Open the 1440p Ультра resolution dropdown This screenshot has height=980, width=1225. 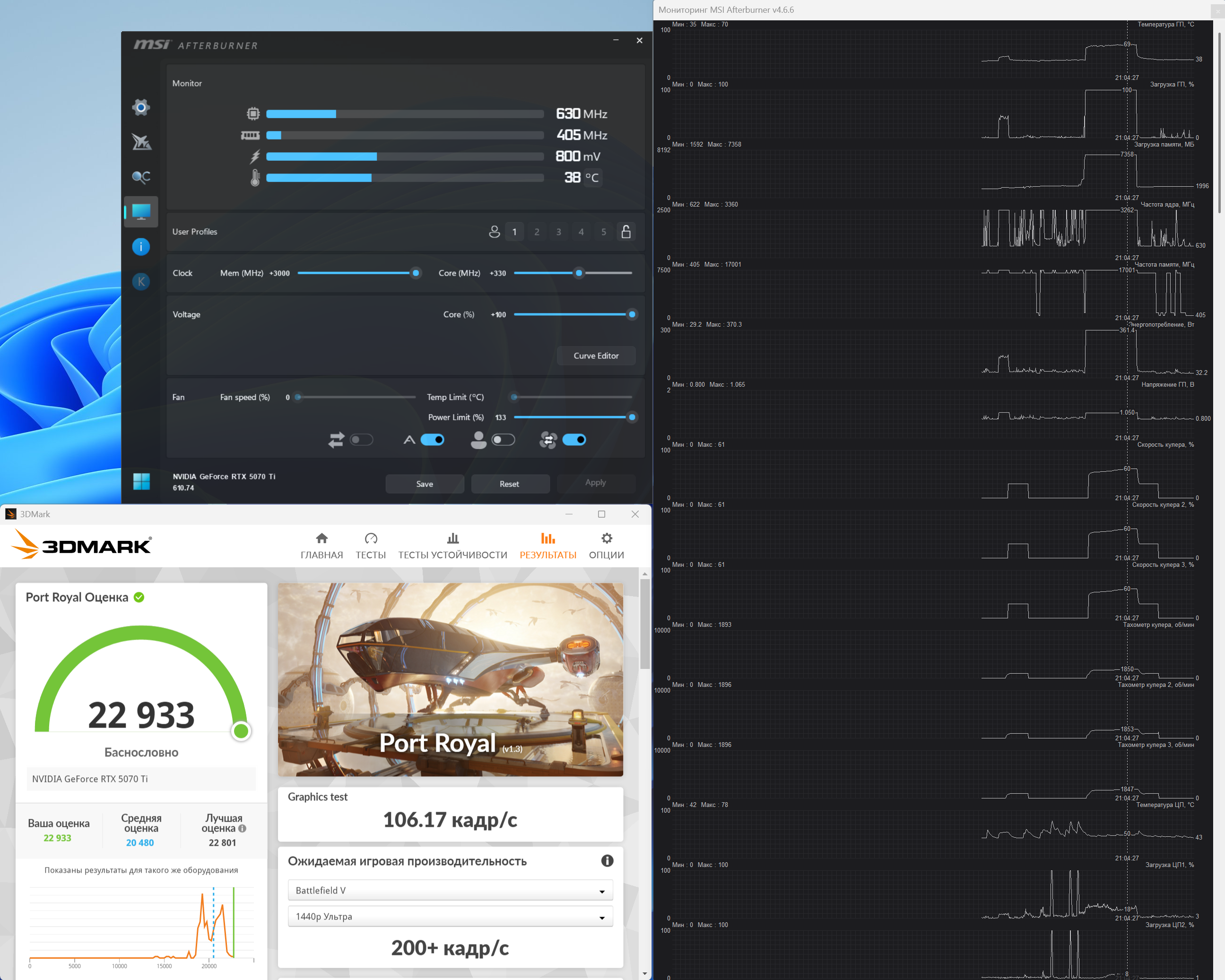(x=451, y=916)
